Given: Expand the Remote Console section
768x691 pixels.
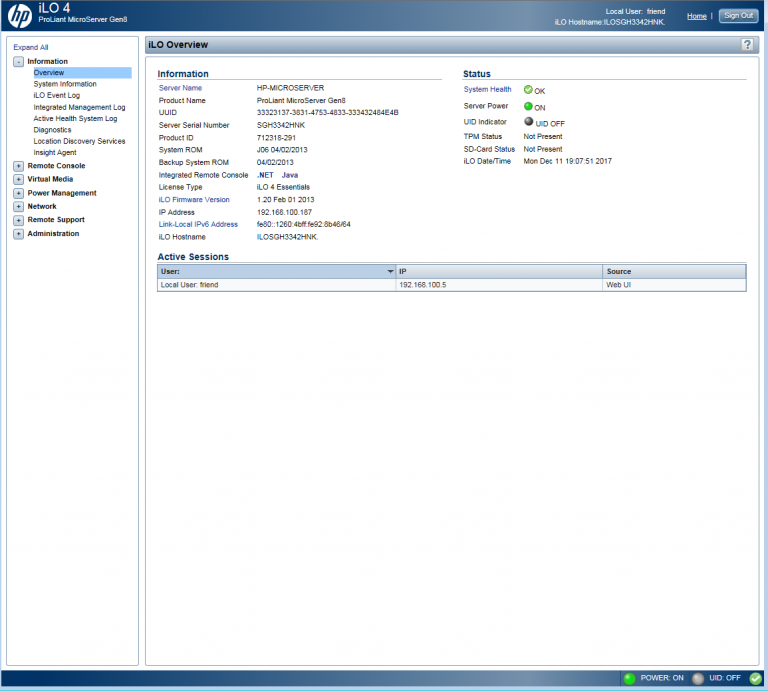Looking at the screenshot, I should [18, 166].
